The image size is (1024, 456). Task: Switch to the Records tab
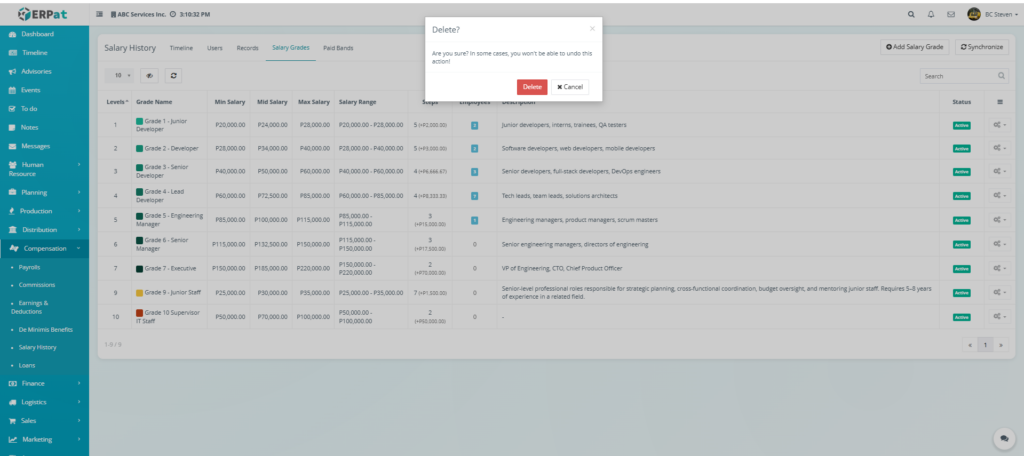point(248,48)
